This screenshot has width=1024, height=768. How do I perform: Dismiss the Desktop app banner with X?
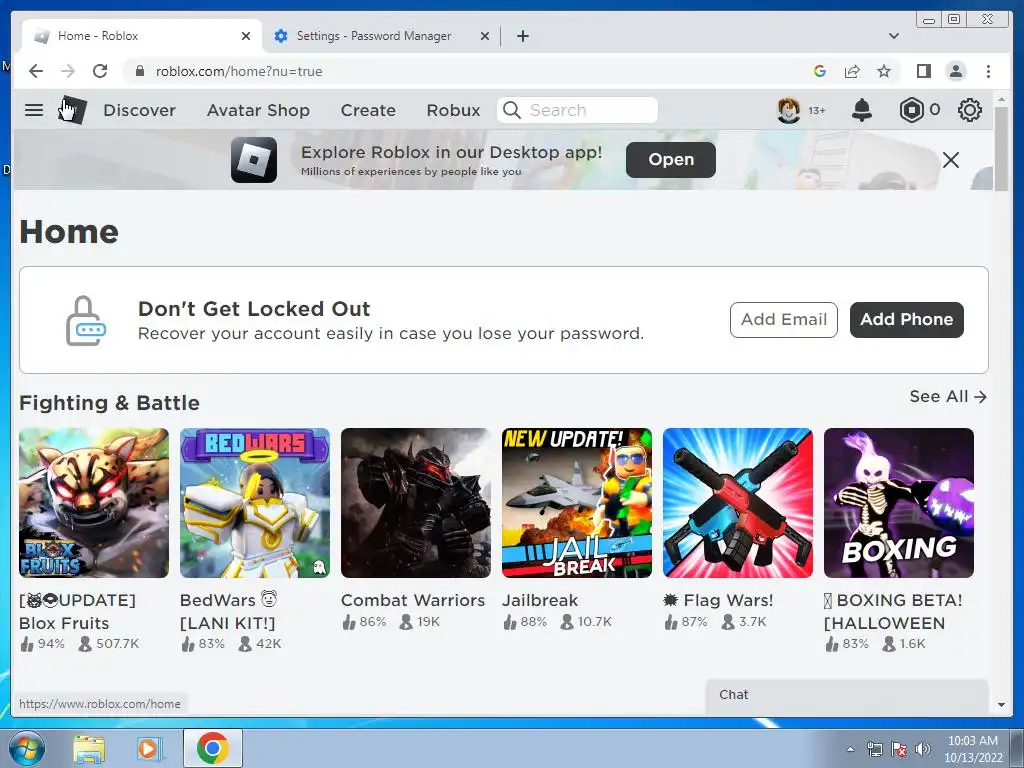tap(951, 160)
